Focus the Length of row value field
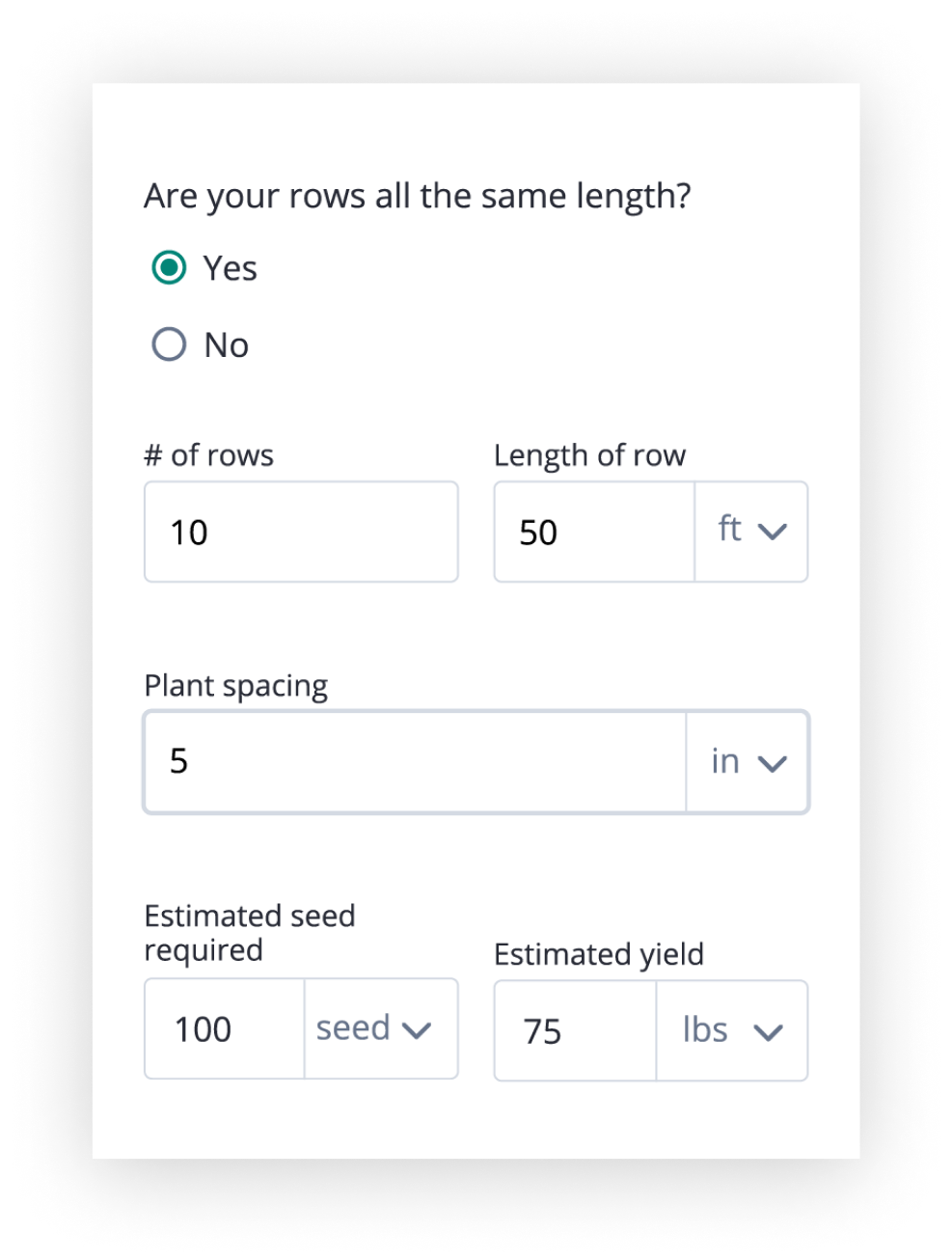Viewport: 952px width, 1260px height. 593,532
